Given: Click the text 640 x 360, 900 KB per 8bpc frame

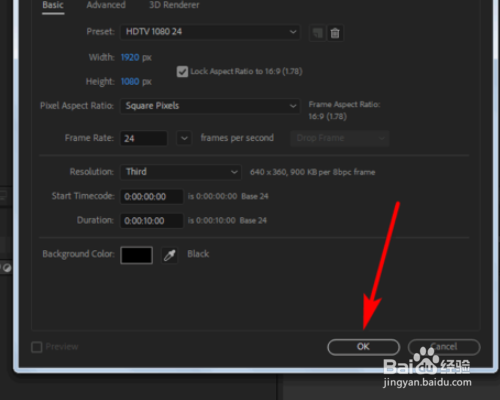Looking at the screenshot, I should pyautogui.click(x=313, y=172).
